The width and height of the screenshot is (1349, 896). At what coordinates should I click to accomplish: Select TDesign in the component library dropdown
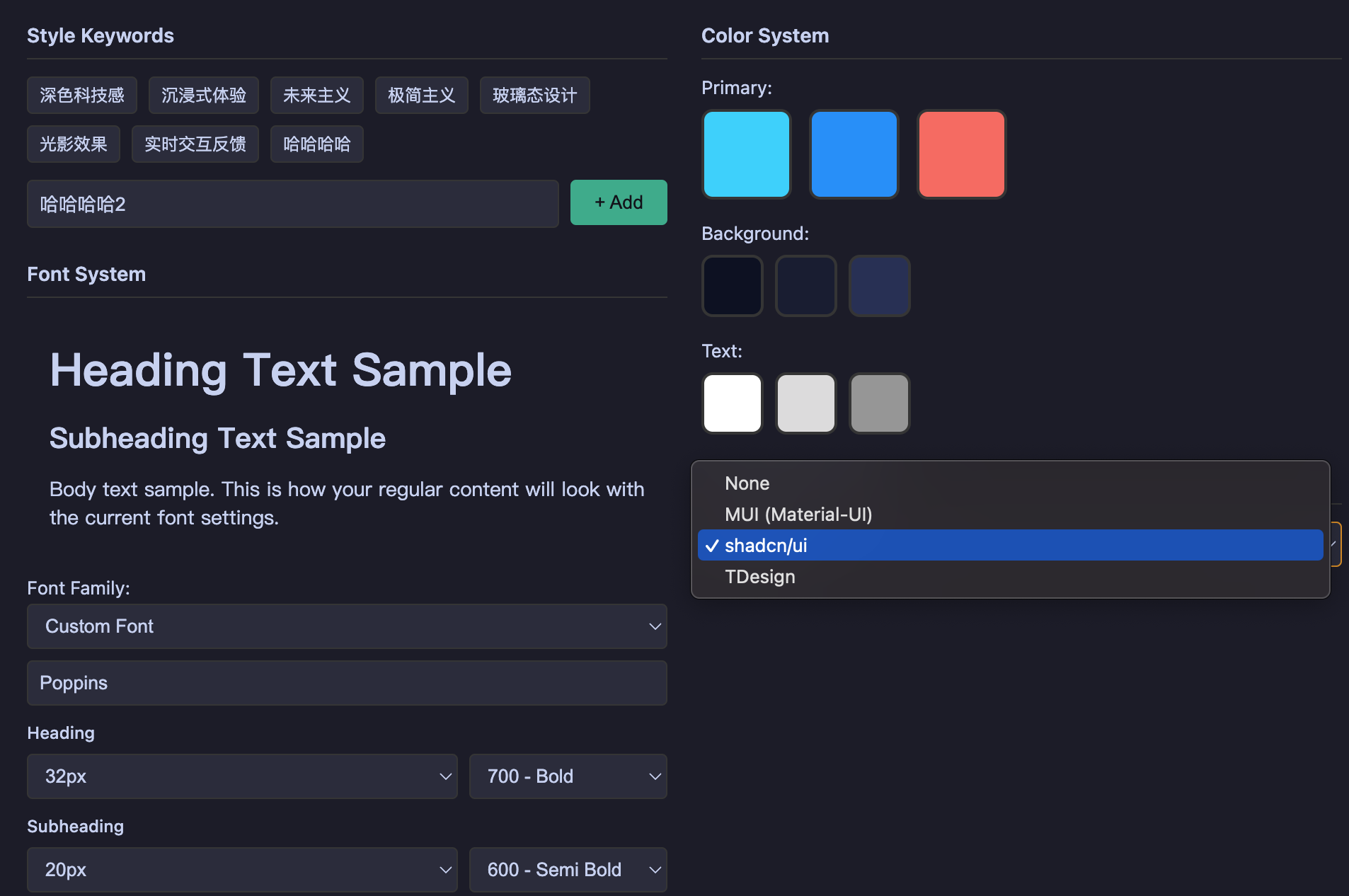tap(759, 576)
